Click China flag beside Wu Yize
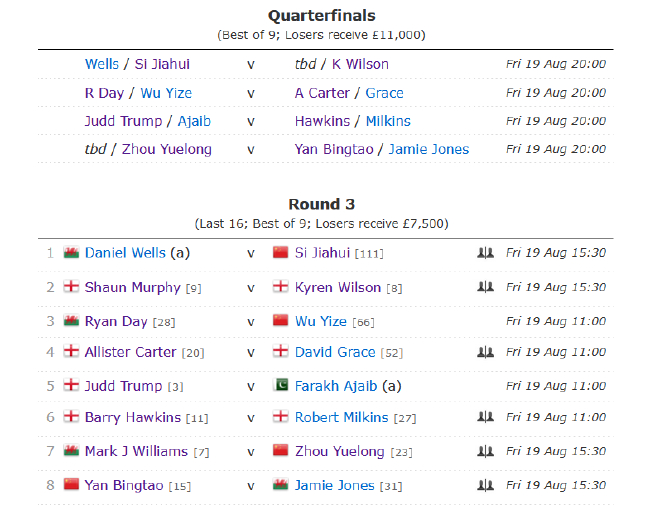The image size is (650, 505). (x=281, y=320)
